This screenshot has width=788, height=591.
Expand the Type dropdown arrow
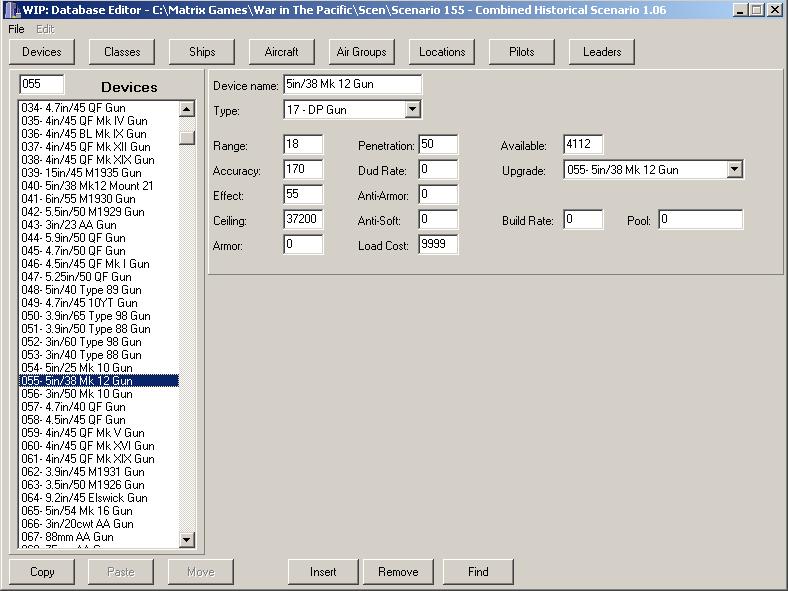413,109
